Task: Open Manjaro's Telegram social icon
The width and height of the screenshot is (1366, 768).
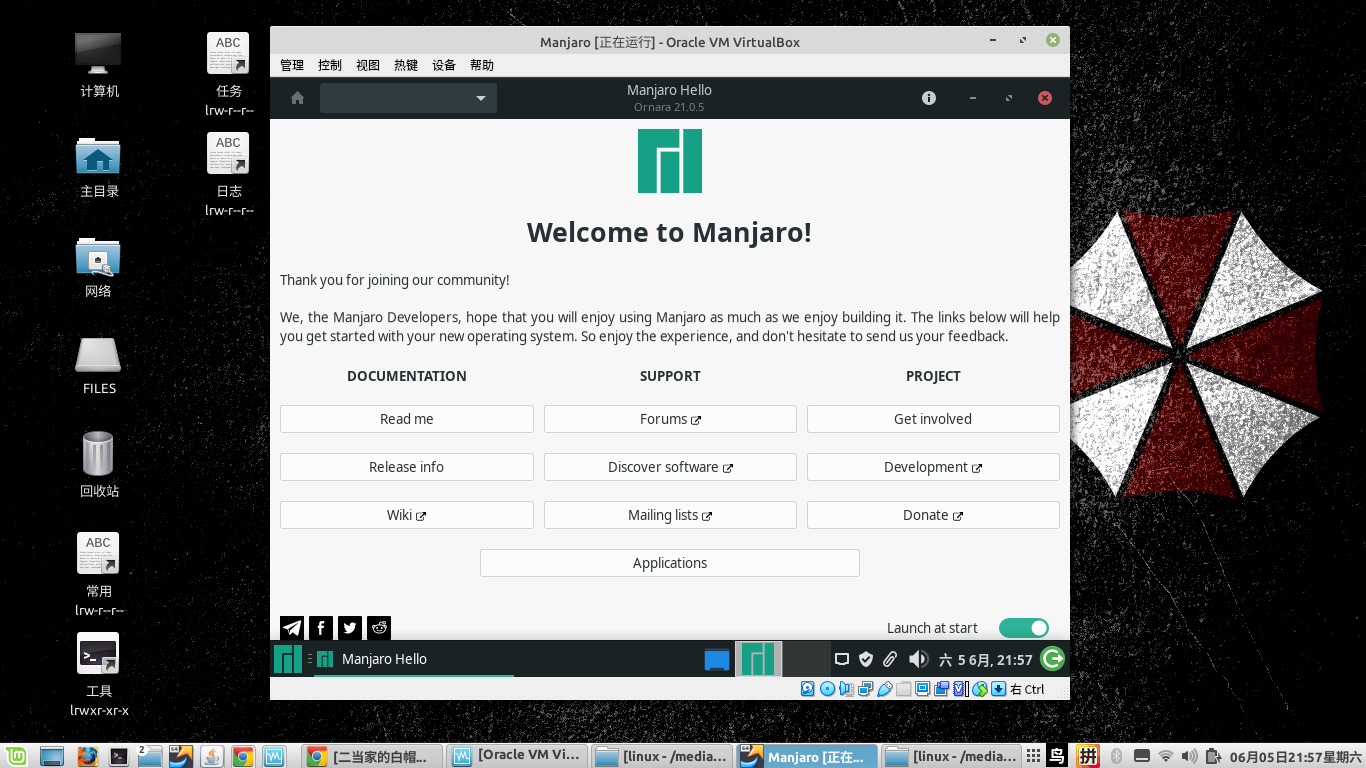Action: tap(292, 628)
